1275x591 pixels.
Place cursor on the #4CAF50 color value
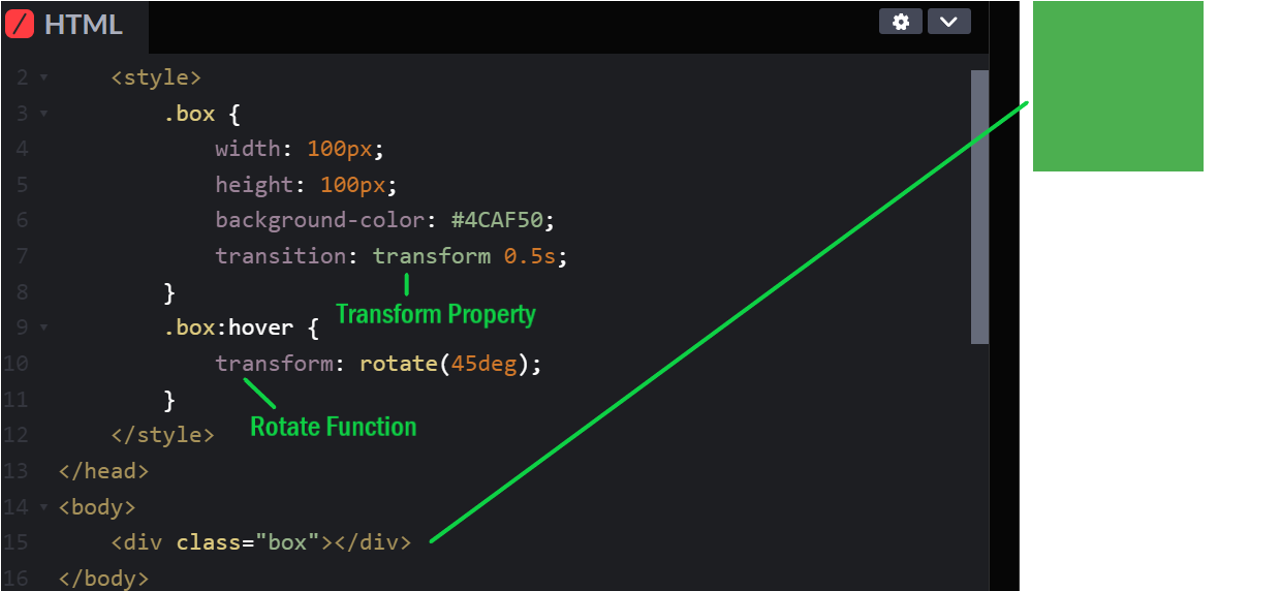click(x=502, y=220)
